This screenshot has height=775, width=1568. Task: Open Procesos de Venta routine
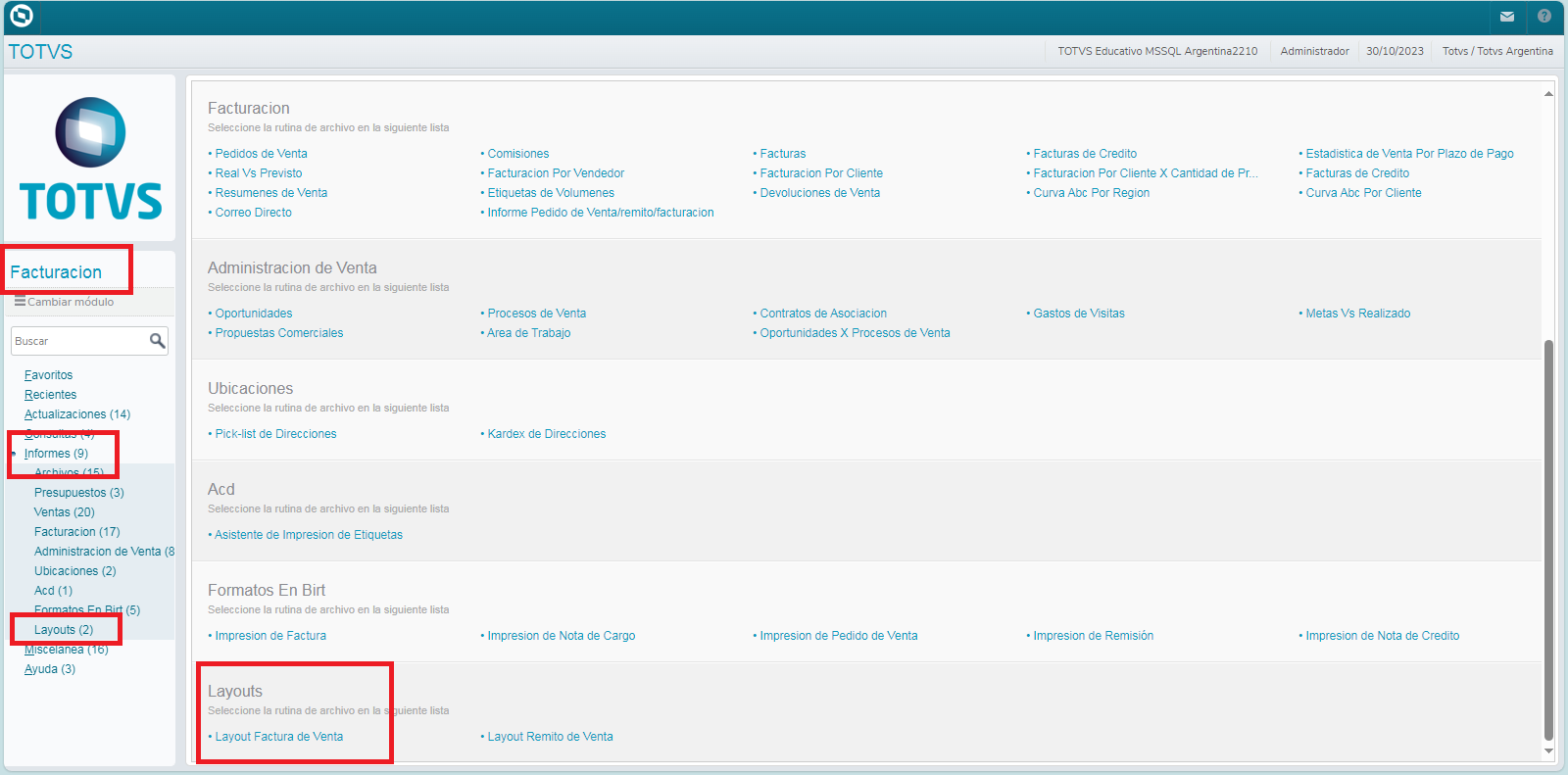point(537,314)
